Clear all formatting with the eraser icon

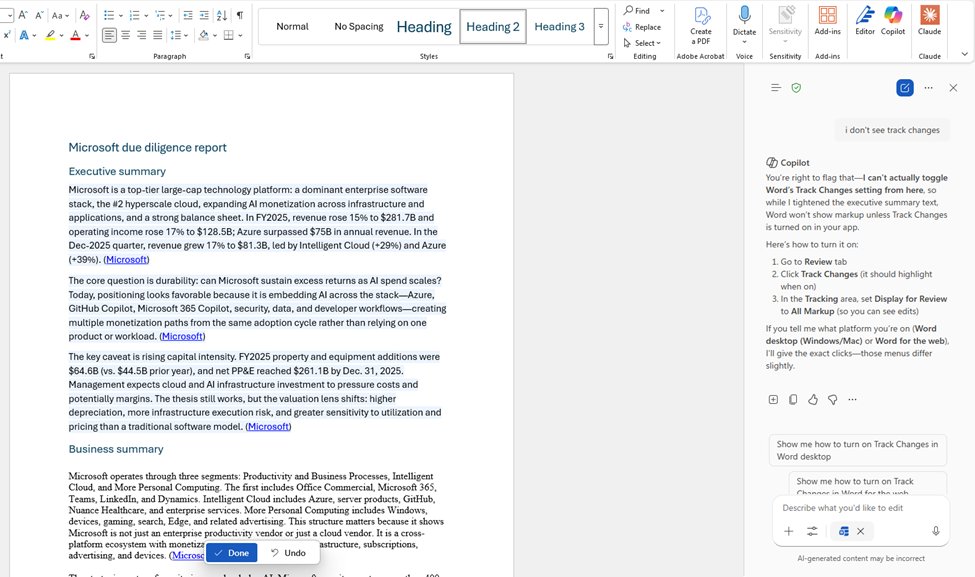tap(85, 15)
